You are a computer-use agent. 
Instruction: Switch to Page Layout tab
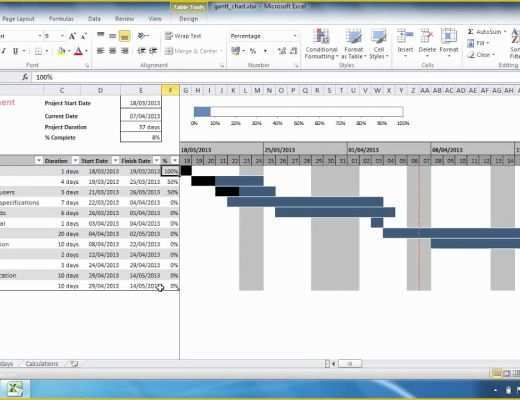(18, 19)
